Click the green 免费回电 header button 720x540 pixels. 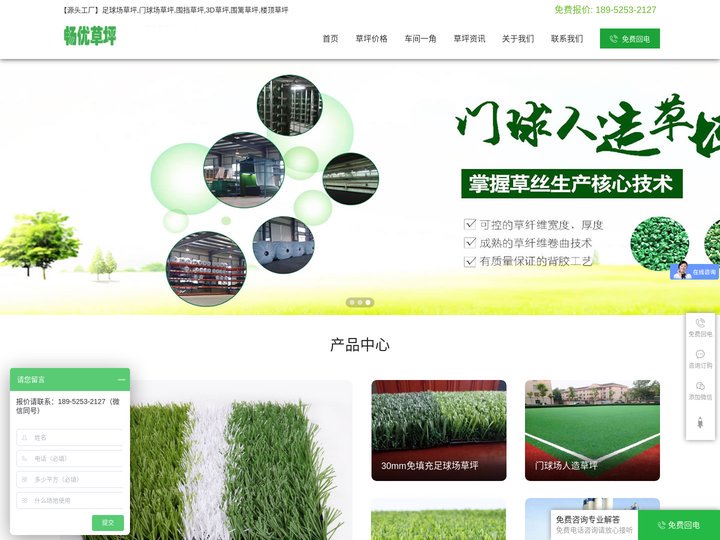pos(630,39)
